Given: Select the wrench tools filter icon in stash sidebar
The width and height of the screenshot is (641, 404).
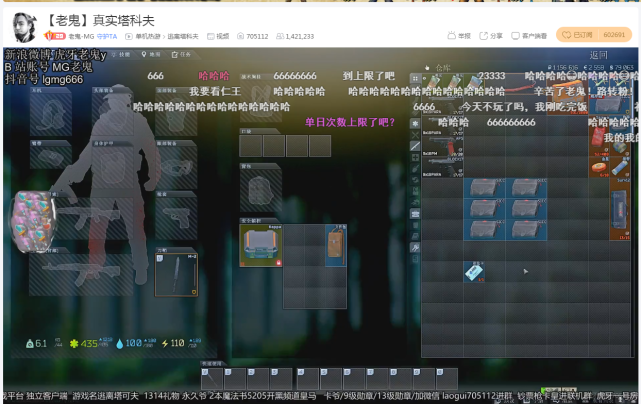Looking at the screenshot, I should 415,247.
